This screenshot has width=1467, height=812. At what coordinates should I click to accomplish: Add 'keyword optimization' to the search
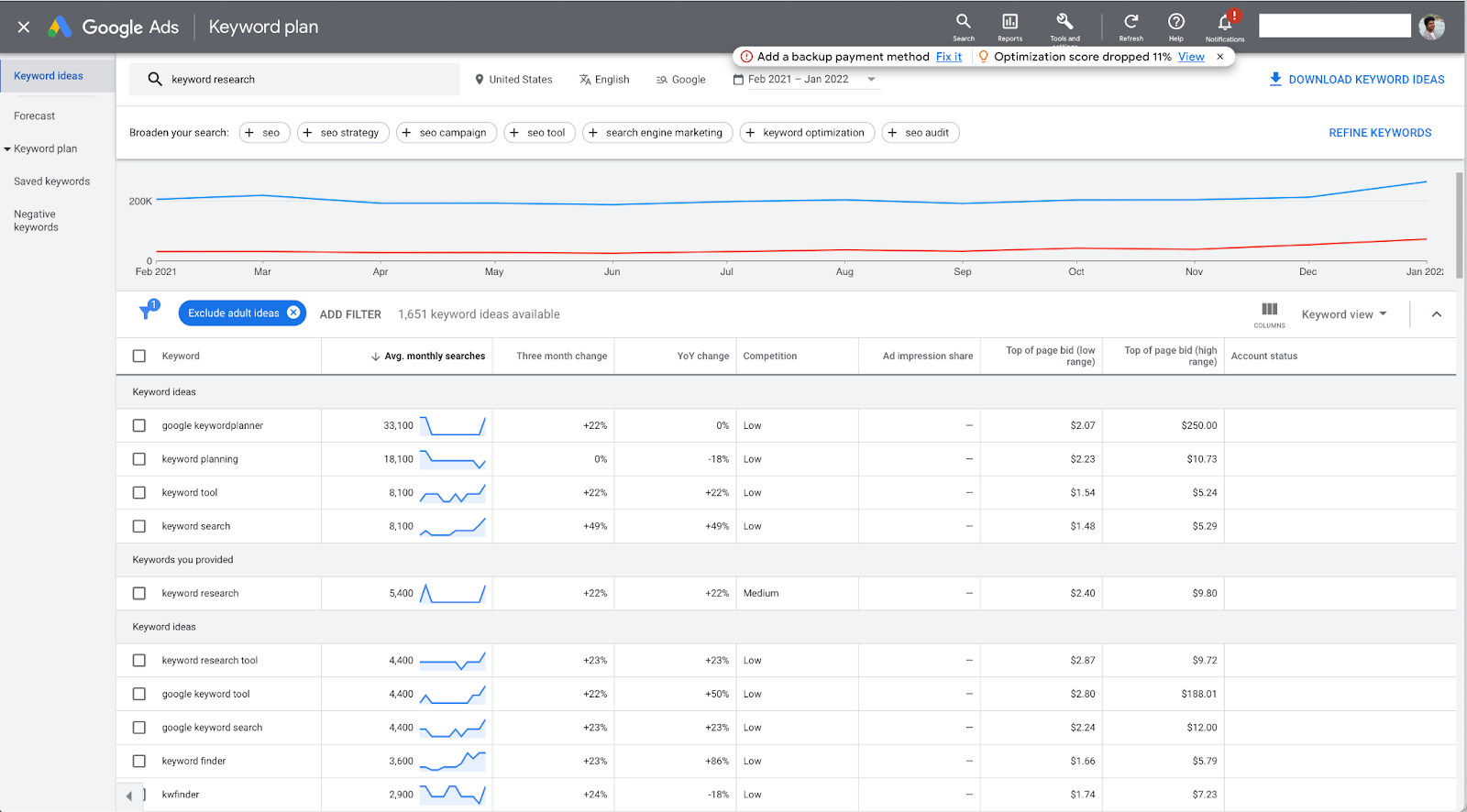[x=807, y=133]
